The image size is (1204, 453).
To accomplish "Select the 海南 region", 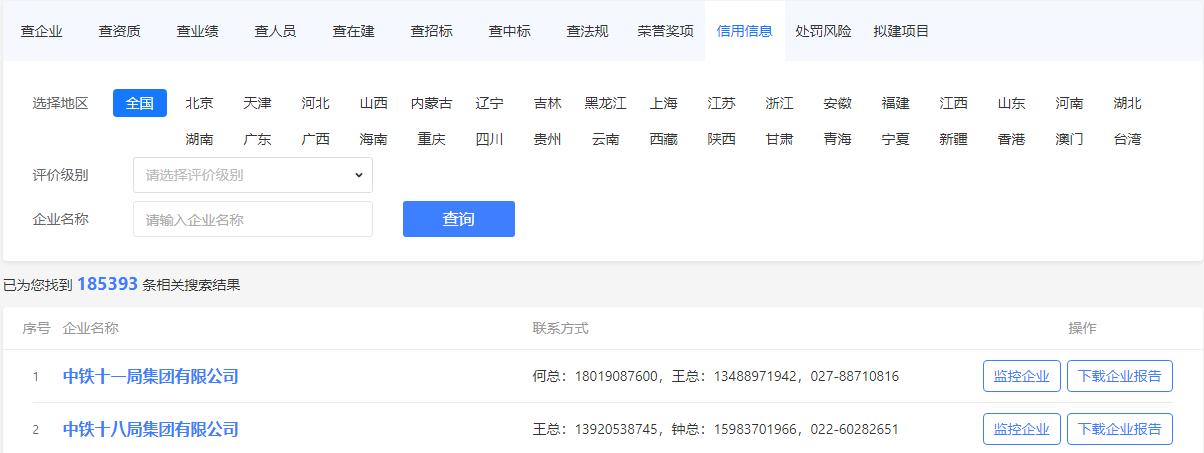I will tap(373, 139).
